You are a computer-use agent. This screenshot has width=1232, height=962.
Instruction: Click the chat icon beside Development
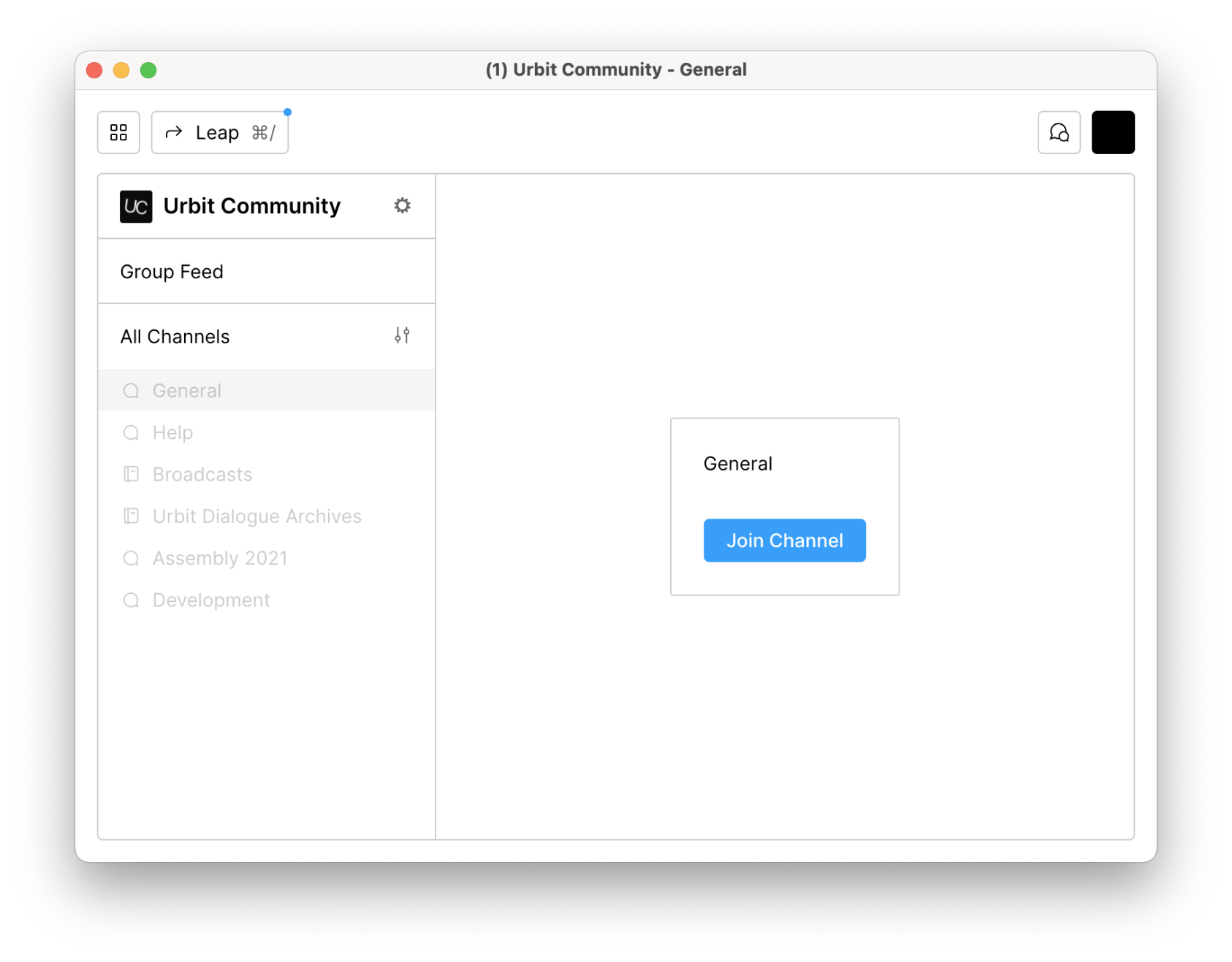[x=132, y=600]
